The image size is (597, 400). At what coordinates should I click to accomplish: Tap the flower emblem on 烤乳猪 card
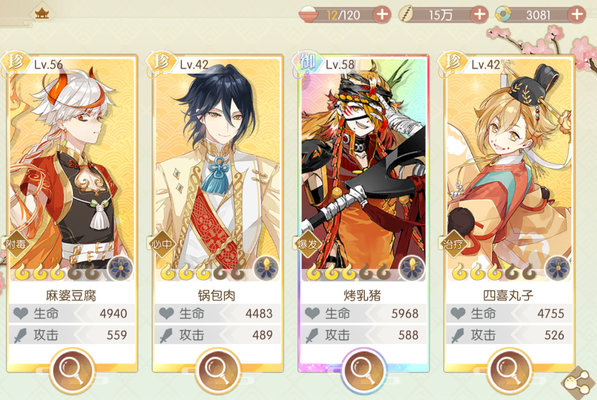pyautogui.click(x=412, y=269)
